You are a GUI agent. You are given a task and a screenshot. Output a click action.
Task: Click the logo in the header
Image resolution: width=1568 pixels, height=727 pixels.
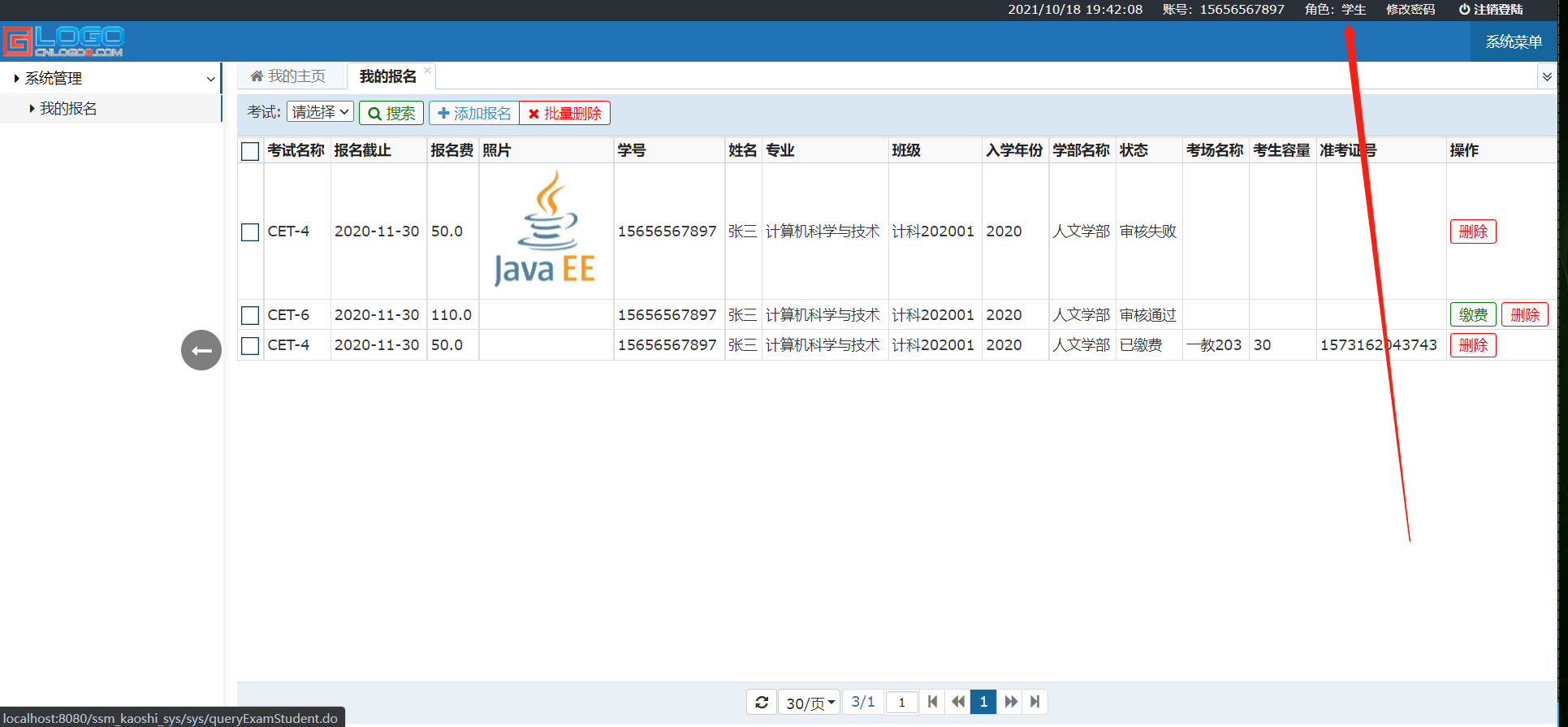63,41
